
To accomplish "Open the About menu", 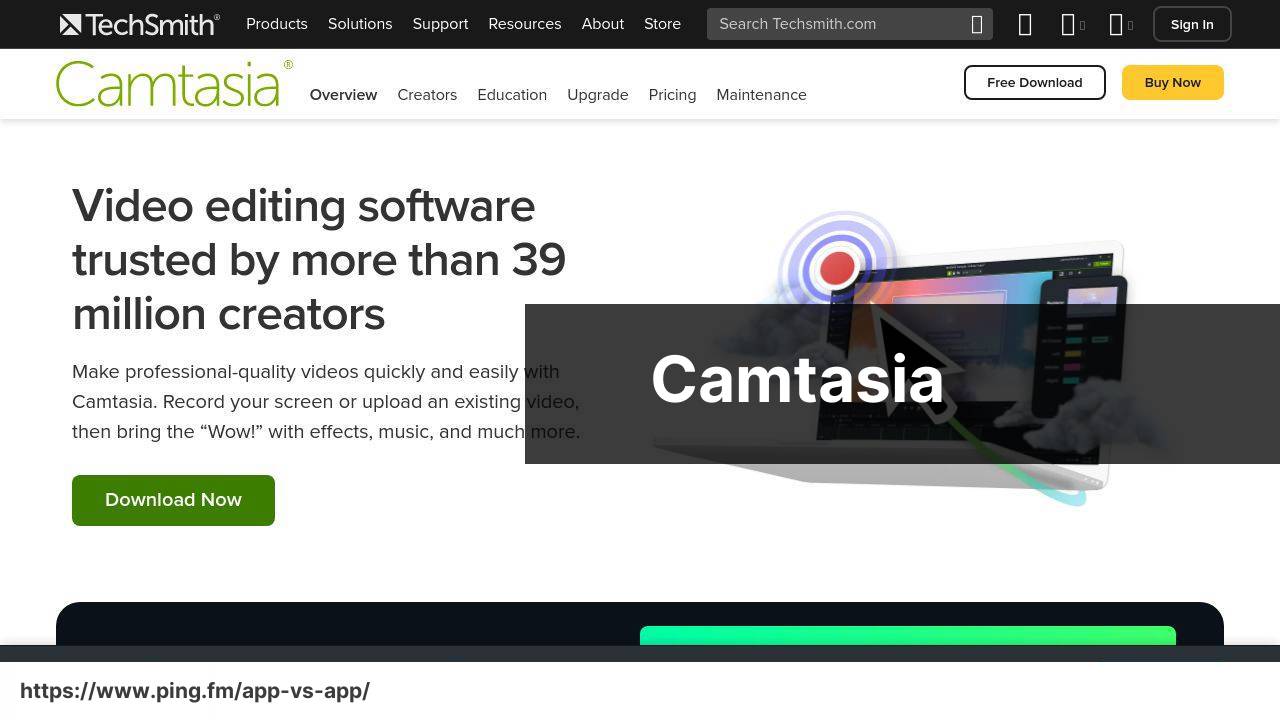I will click(603, 24).
